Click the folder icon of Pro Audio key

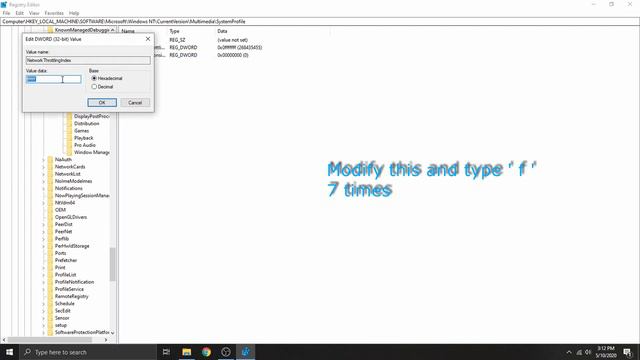point(69,145)
